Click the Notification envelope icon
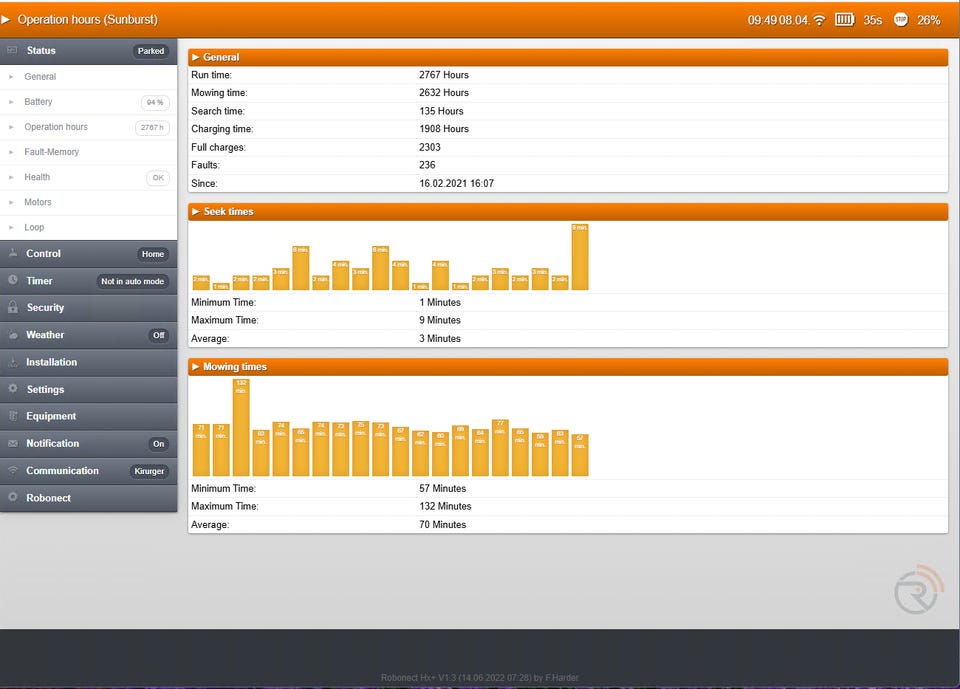The image size is (960, 689). point(13,443)
